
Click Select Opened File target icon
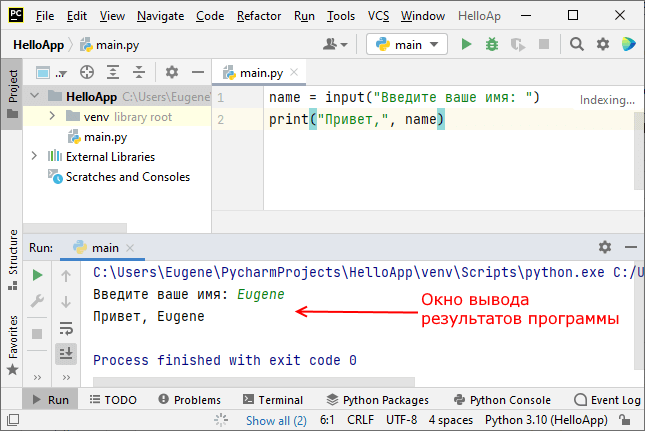(87, 72)
